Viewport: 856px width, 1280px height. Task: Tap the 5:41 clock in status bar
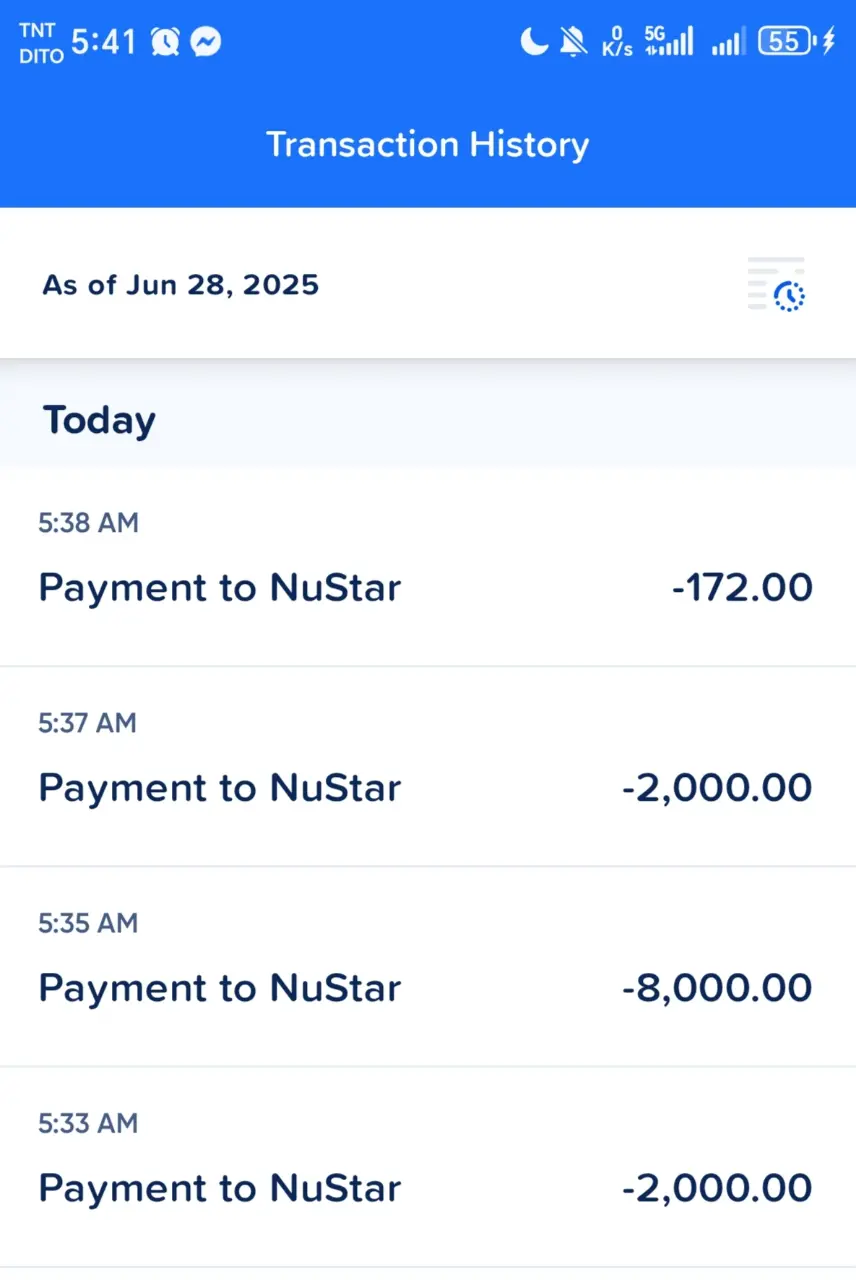tap(104, 42)
